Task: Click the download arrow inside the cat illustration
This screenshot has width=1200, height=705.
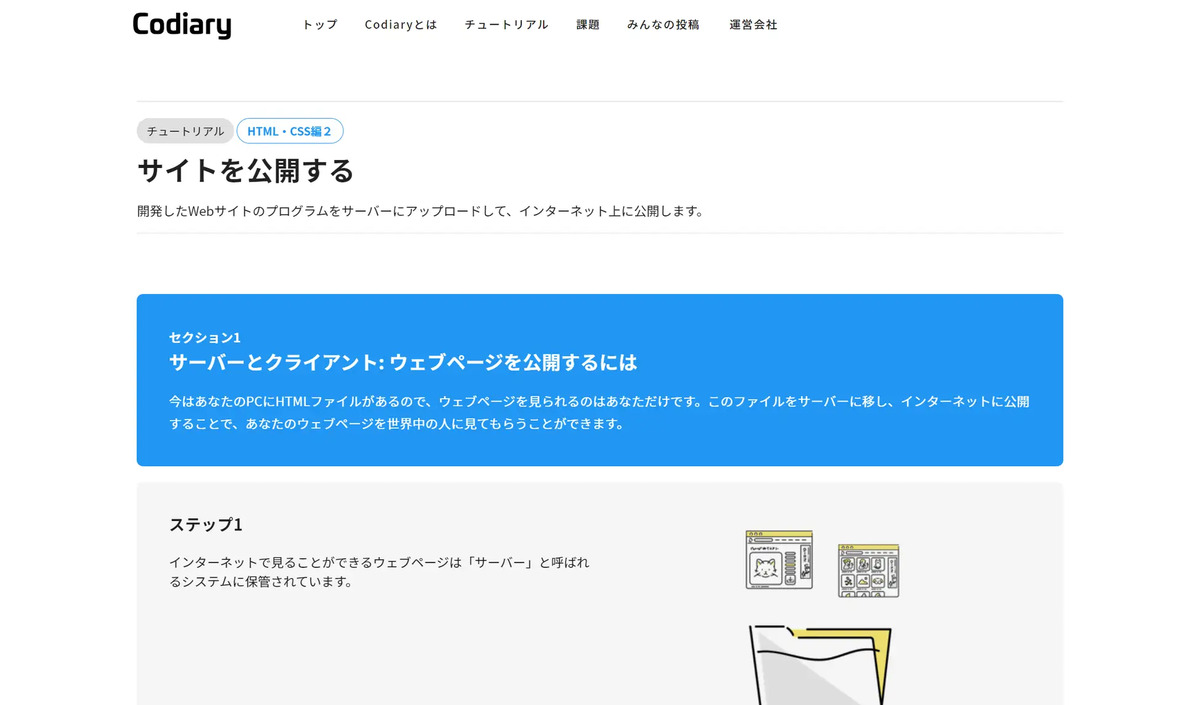Action: [x=791, y=580]
